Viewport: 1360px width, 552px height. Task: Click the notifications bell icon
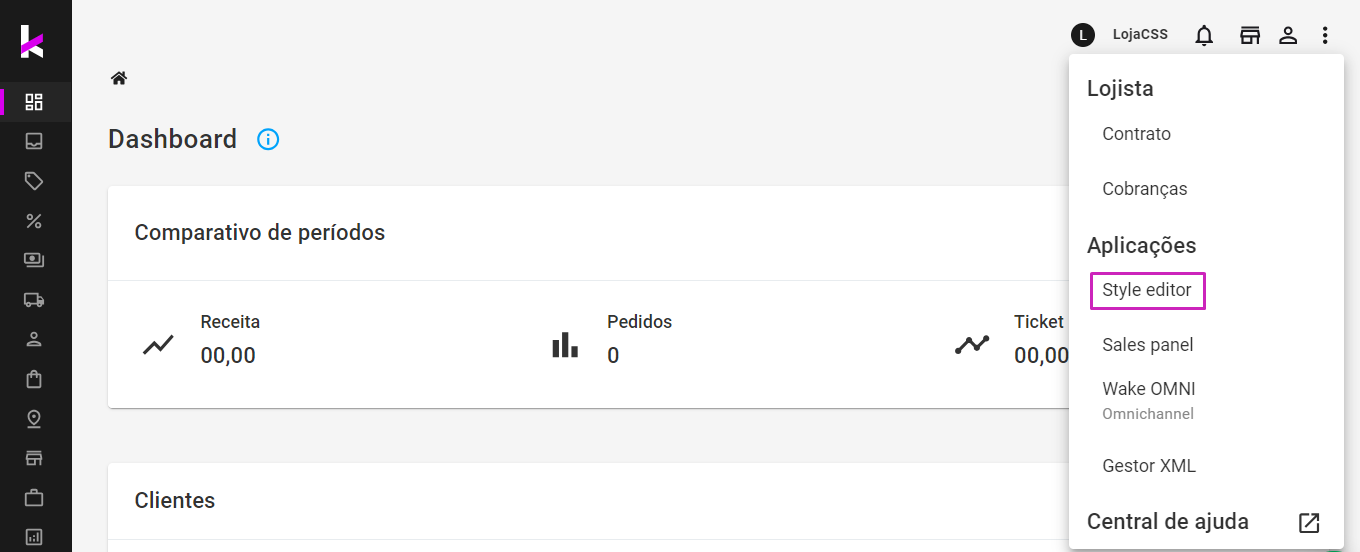click(x=1205, y=36)
